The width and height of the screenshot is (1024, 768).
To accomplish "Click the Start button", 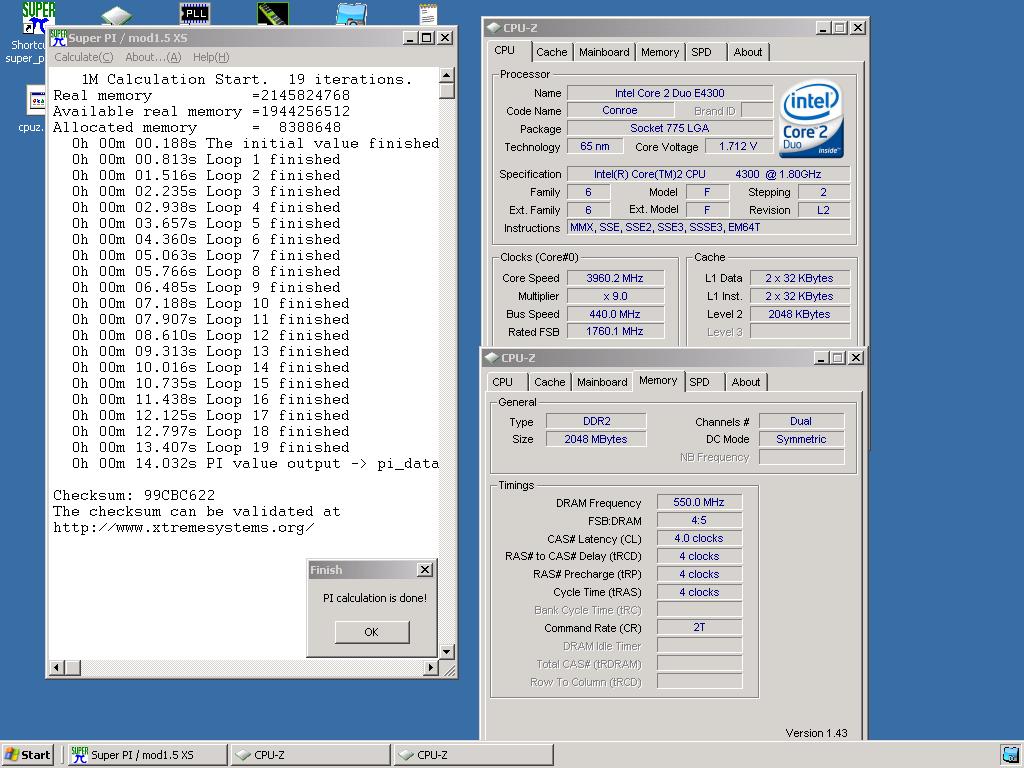I will [x=27, y=755].
